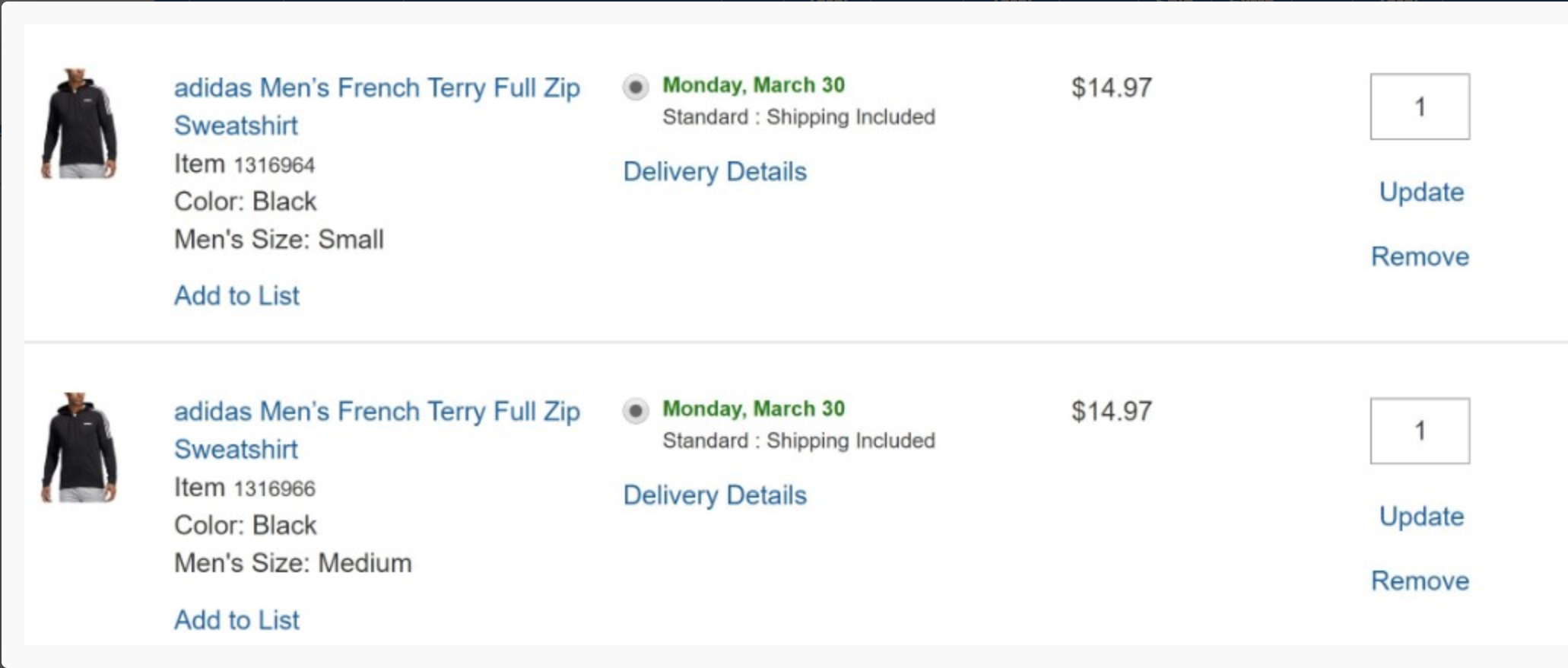The width and height of the screenshot is (1568, 668).
Task: Click the $14.97 price of the Small sweatshirt
Action: (1112, 87)
